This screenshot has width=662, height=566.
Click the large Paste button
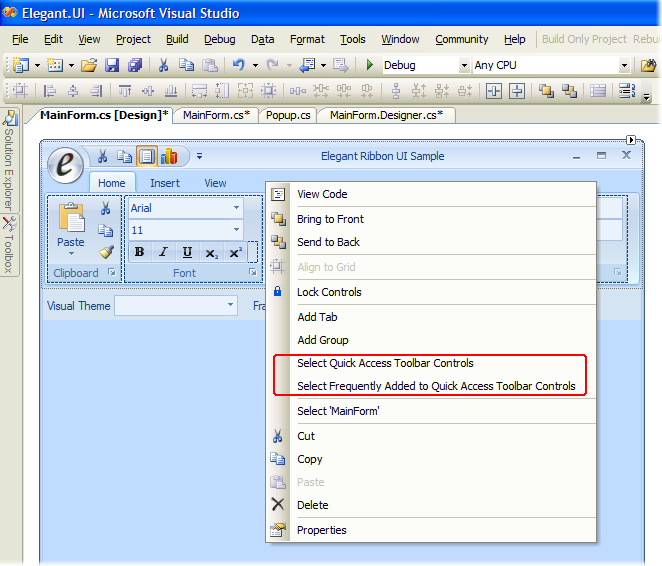point(71,229)
